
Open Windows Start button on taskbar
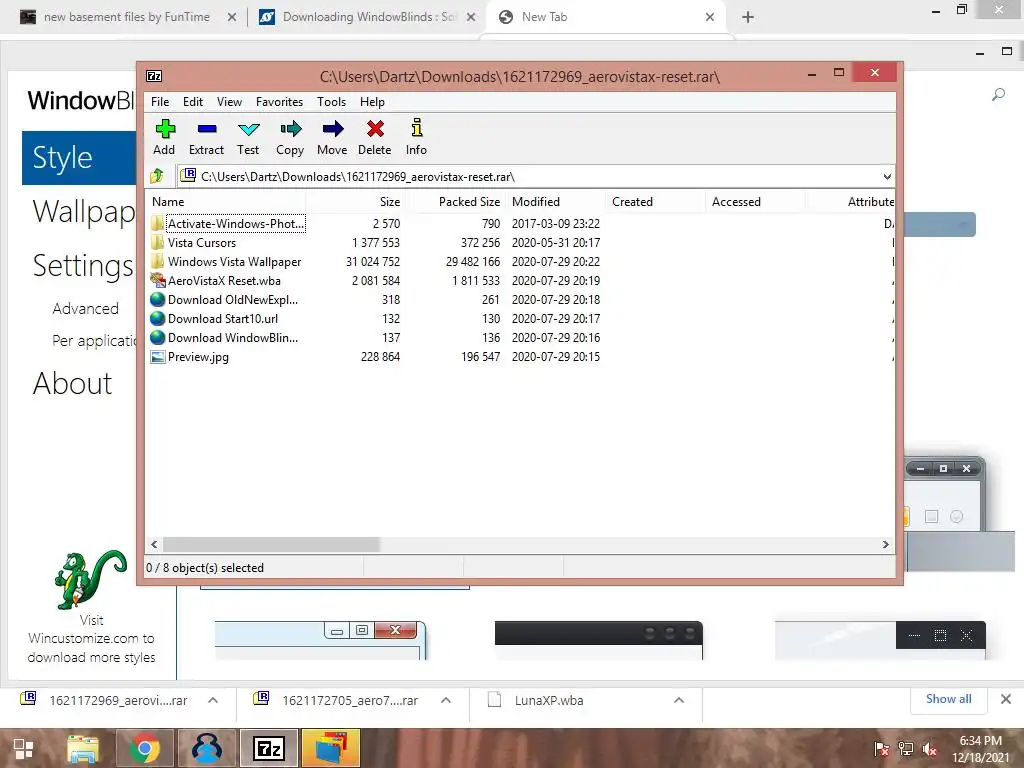point(24,748)
